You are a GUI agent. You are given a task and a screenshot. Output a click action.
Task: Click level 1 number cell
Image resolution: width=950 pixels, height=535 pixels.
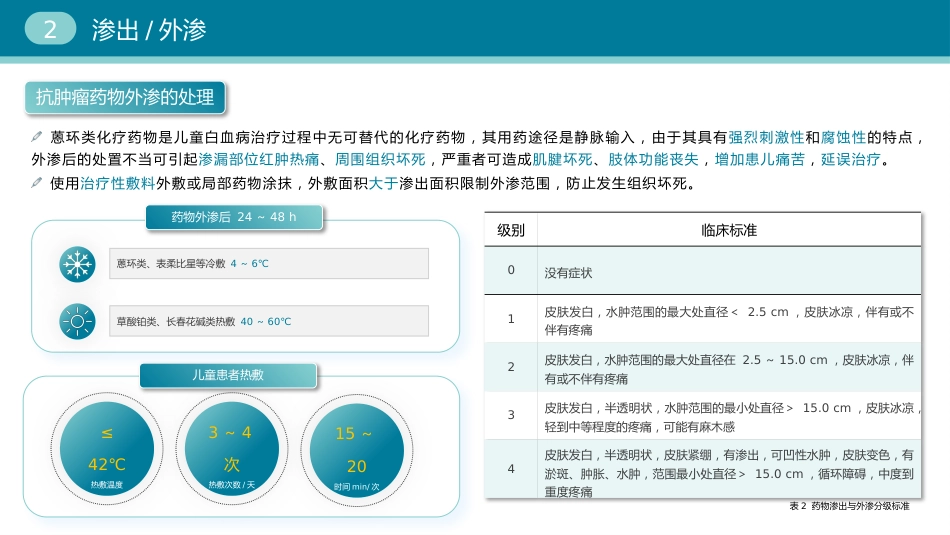pyautogui.click(x=511, y=319)
